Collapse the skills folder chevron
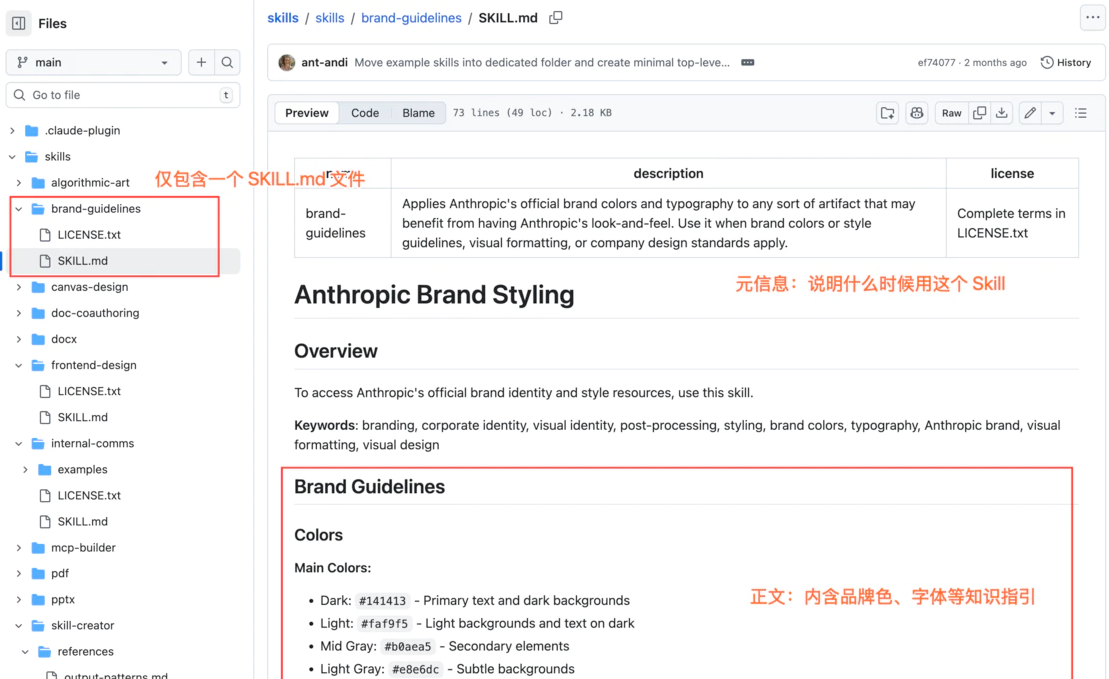This screenshot has width=1109, height=679. click(12, 157)
